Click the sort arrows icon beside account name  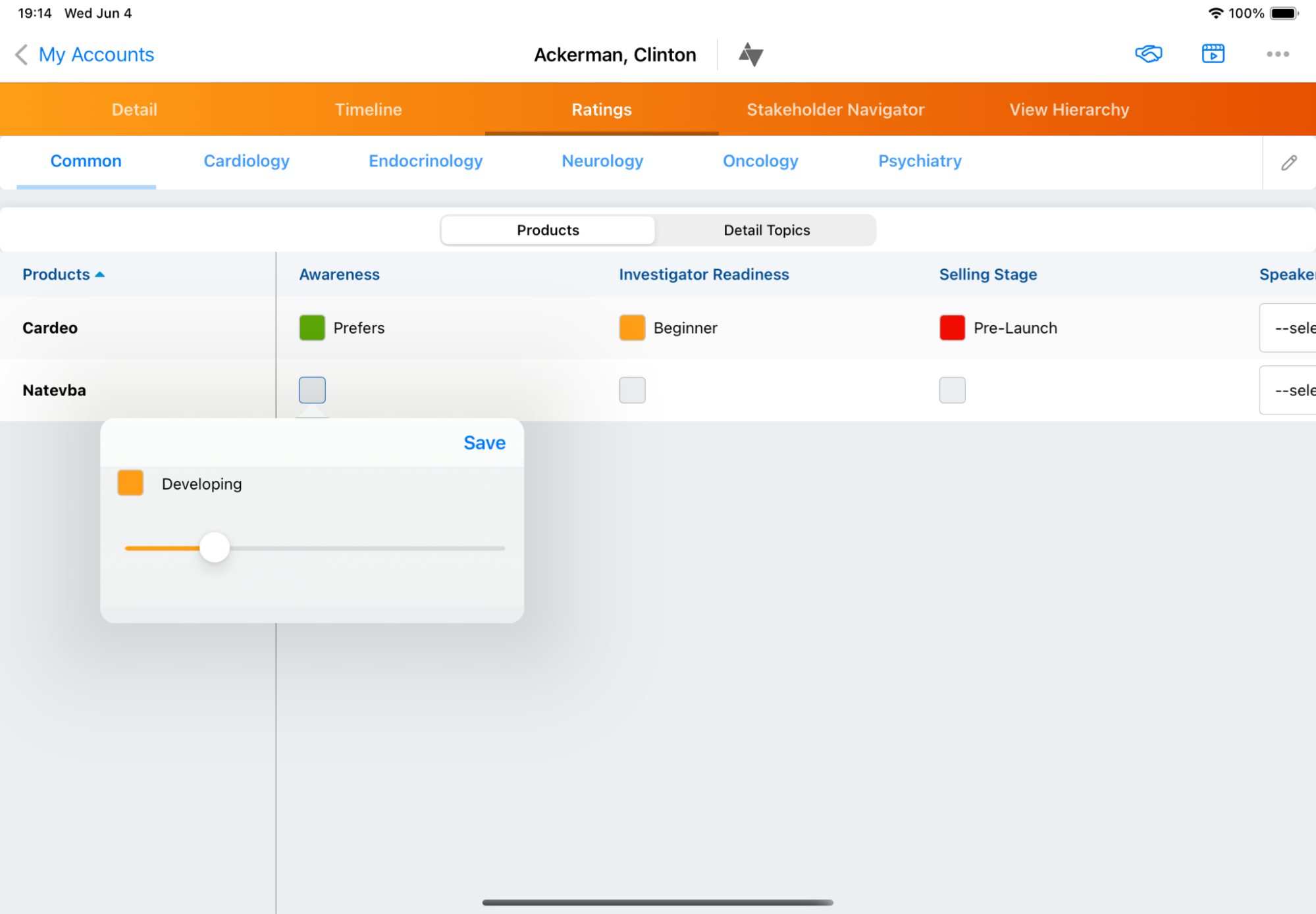click(x=750, y=55)
